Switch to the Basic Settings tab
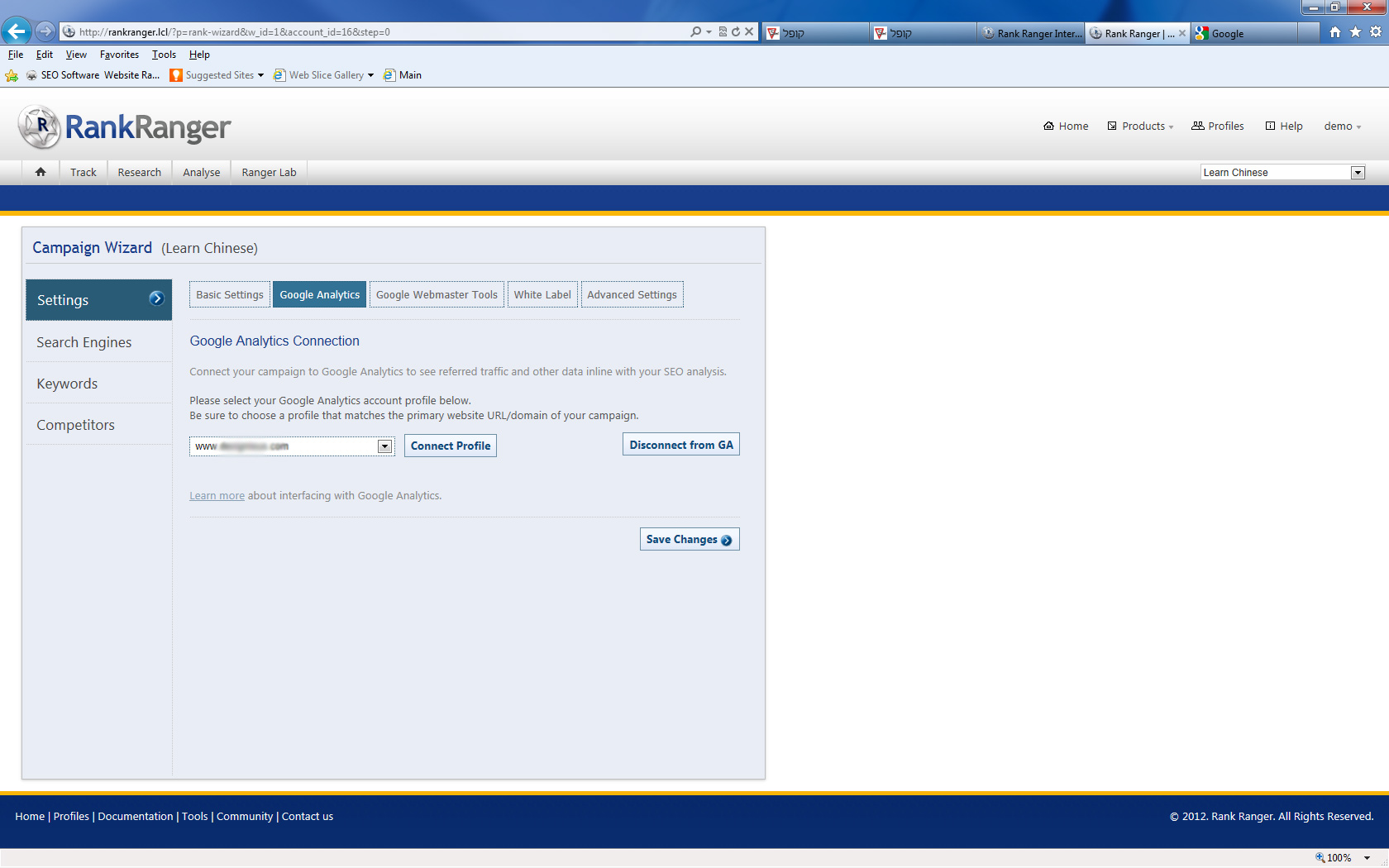This screenshot has width=1389, height=868. pyautogui.click(x=230, y=295)
